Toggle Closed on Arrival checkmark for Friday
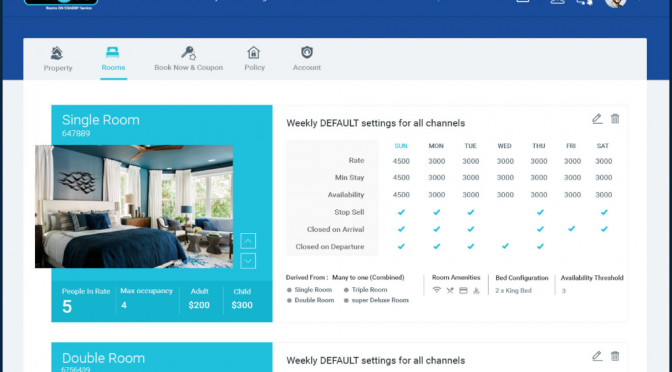The width and height of the screenshot is (672, 372). [571, 229]
